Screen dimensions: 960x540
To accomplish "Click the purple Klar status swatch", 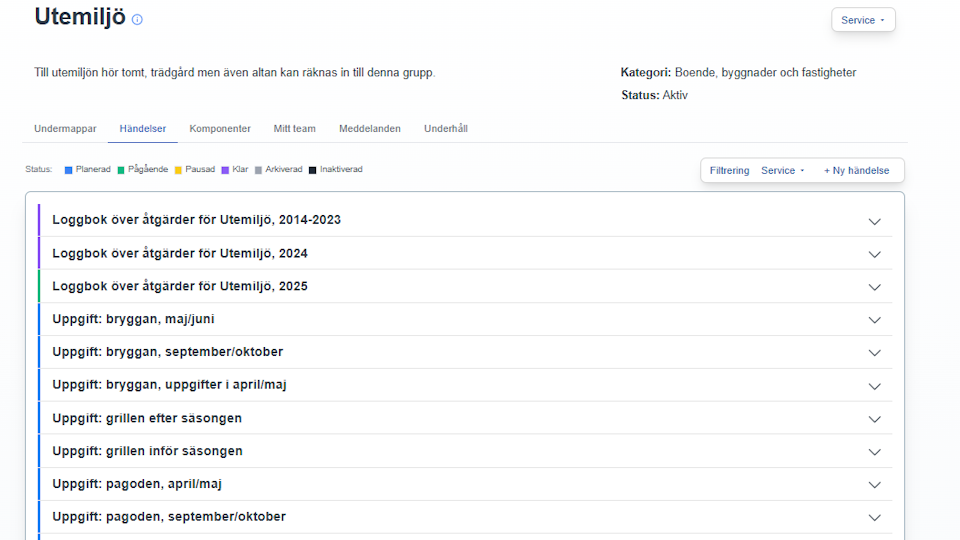I will tap(225, 170).
